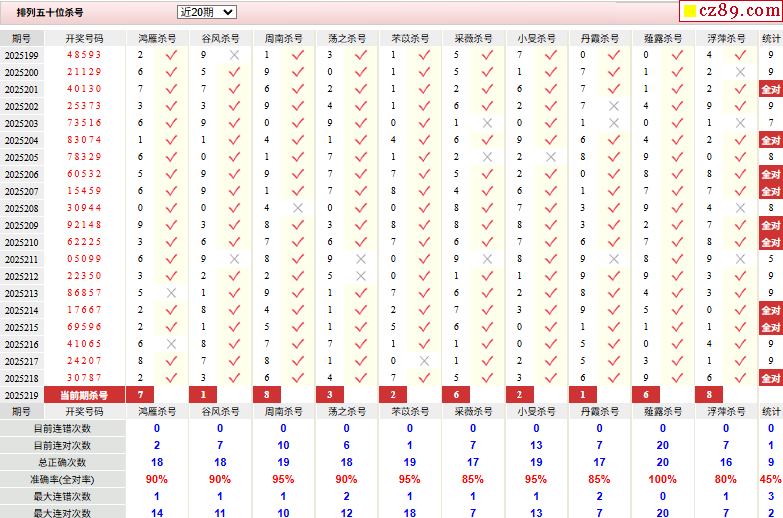Image resolution: width=783 pixels, height=518 pixels.
Task: Click draw number 60532
Action: (x=84, y=174)
